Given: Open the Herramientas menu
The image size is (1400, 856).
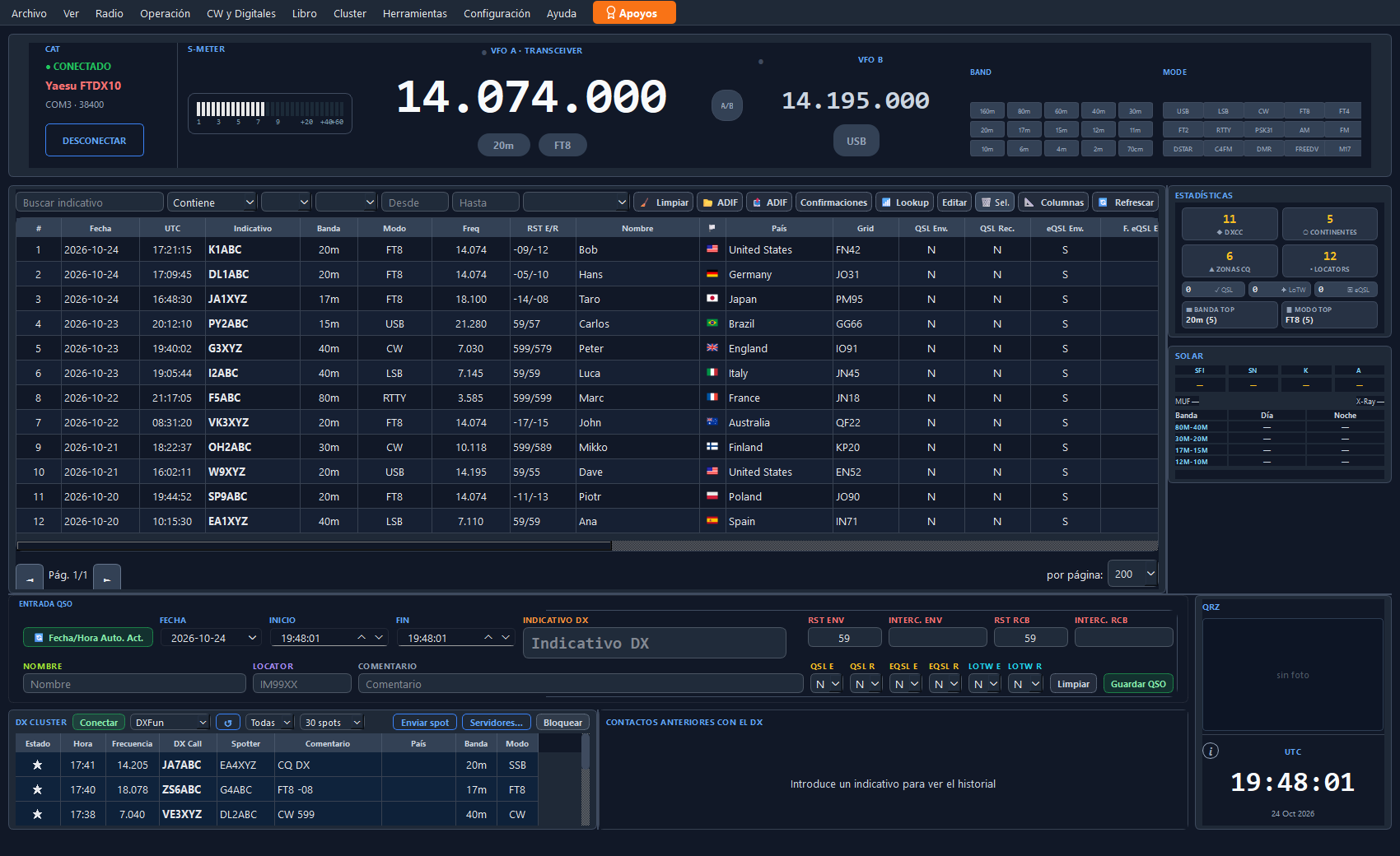Looking at the screenshot, I should pyautogui.click(x=415, y=13).
